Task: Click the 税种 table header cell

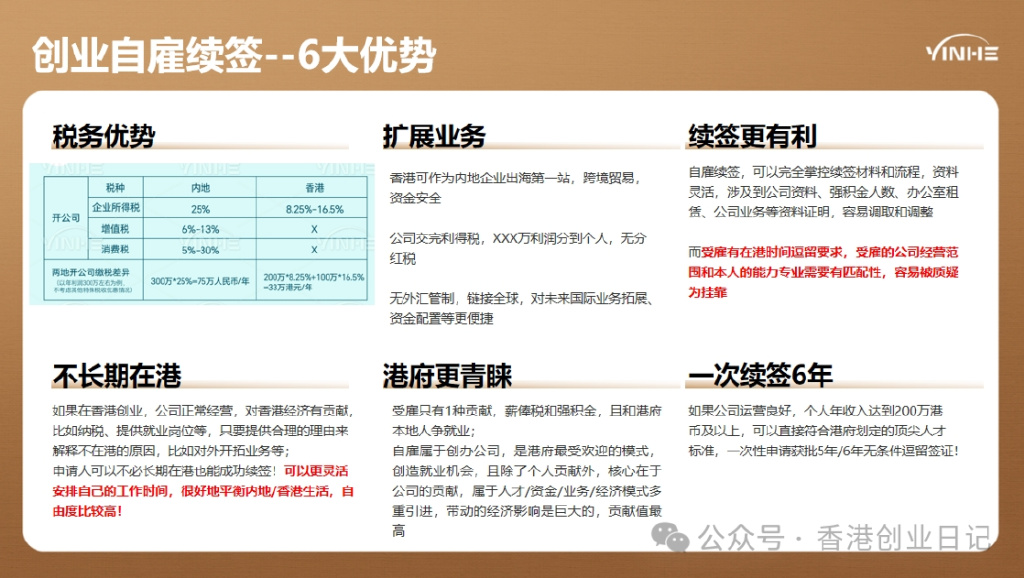Action: click(116, 187)
